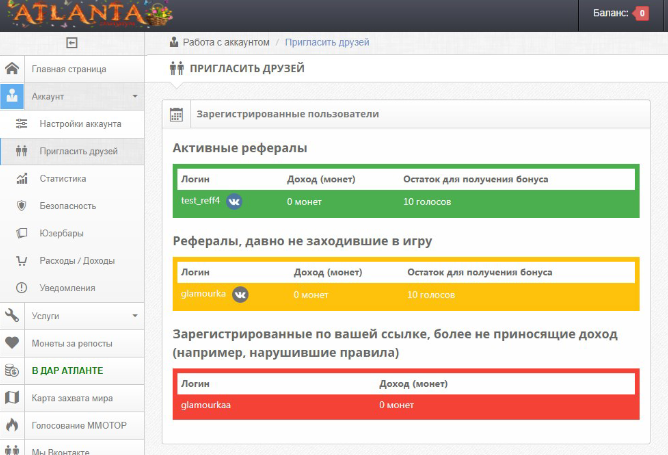Image resolution: width=668 pixels, height=455 pixels.
Task: Click 10 голосов value for test_reff4
Action: click(427, 202)
